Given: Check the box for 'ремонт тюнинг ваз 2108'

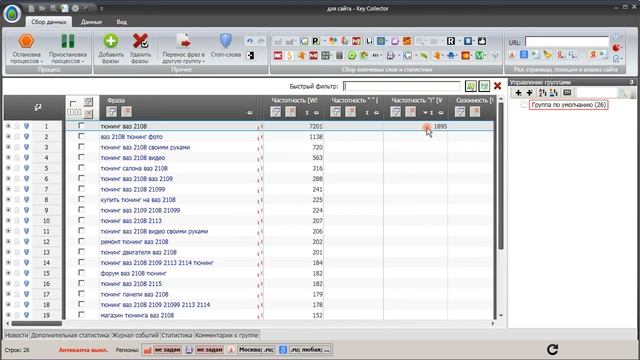Looking at the screenshot, I should pyautogui.click(x=81, y=241).
